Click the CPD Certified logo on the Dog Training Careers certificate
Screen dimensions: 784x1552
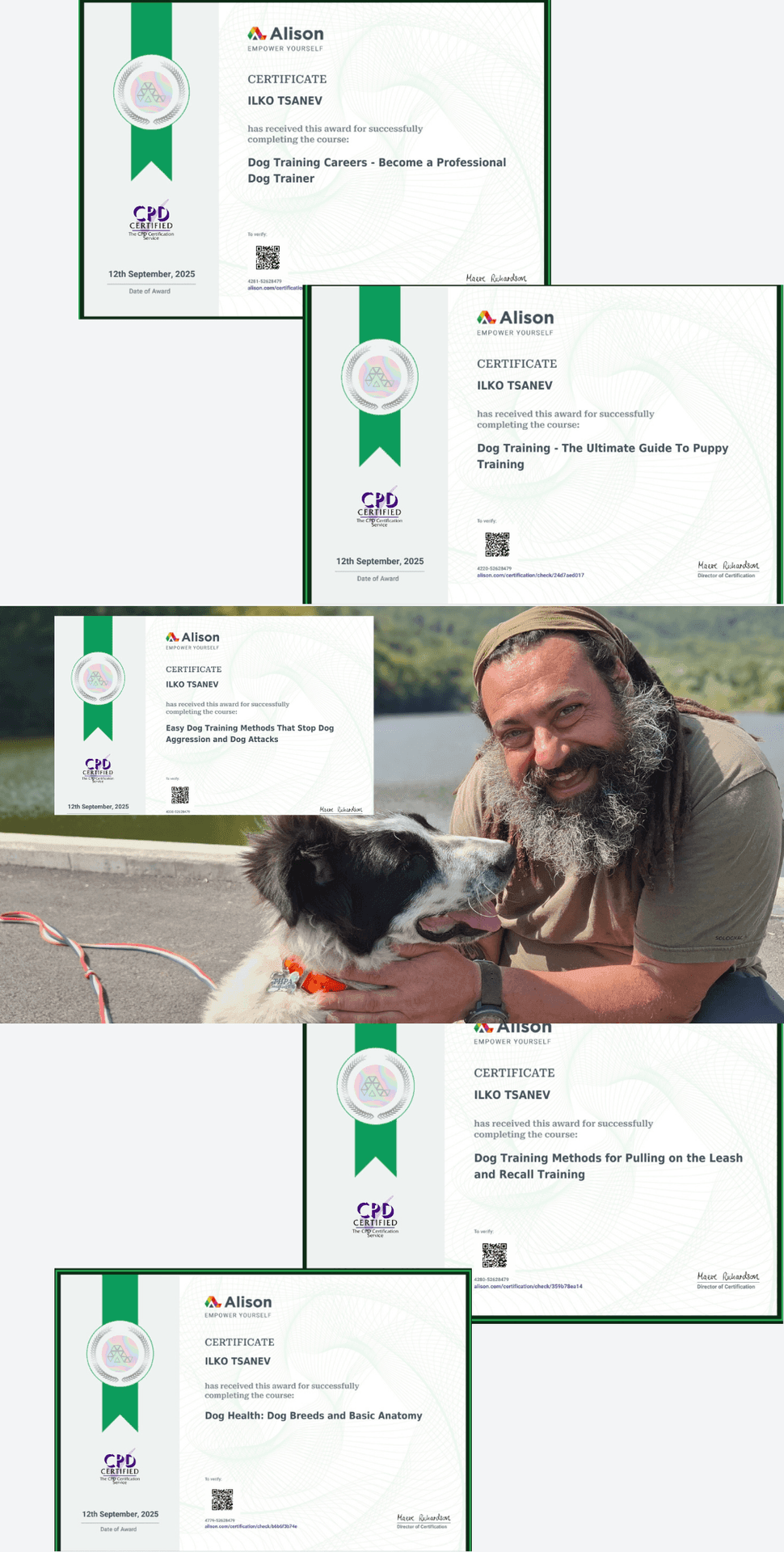tap(151, 221)
